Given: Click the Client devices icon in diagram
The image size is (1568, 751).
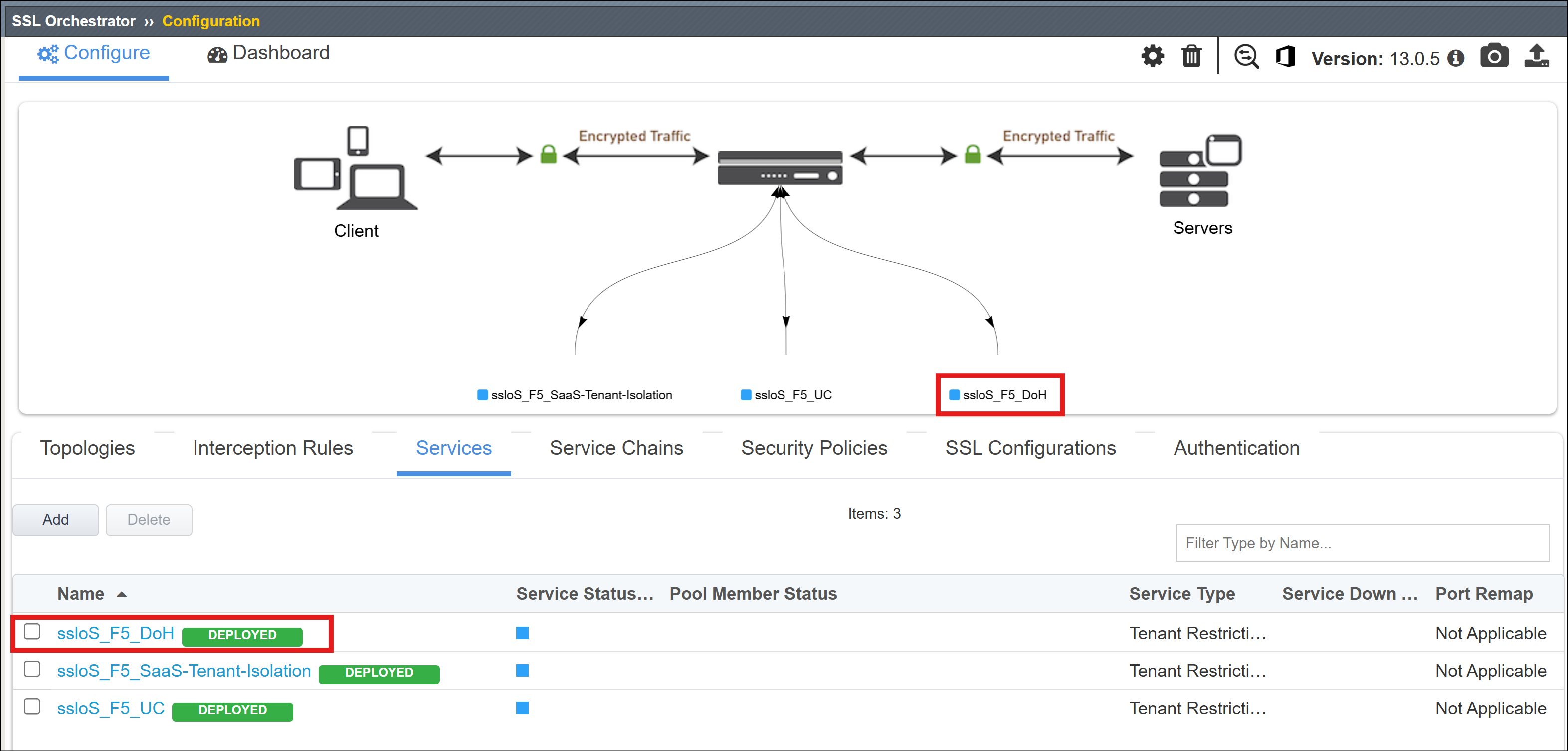Looking at the screenshot, I should click(x=356, y=168).
